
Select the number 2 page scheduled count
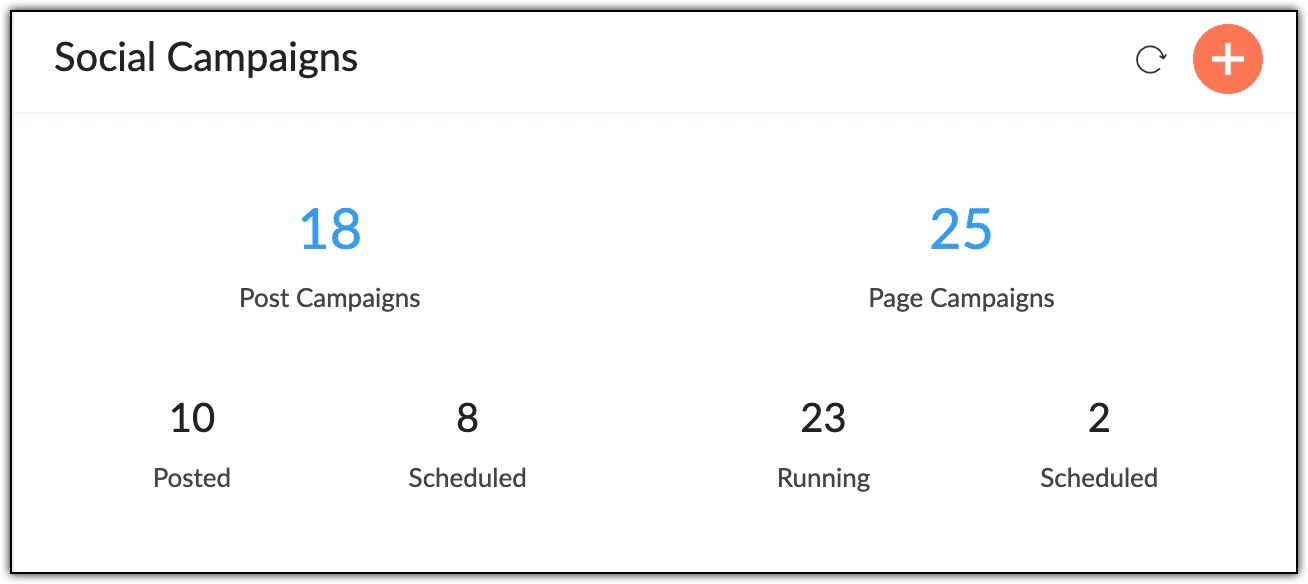point(1099,418)
